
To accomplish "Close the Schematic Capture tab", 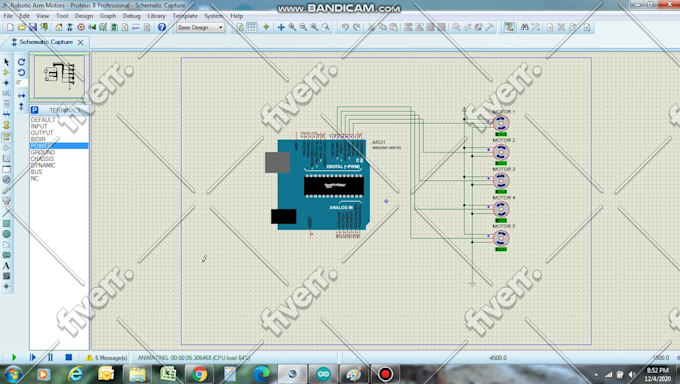I will [x=81, y=43].
